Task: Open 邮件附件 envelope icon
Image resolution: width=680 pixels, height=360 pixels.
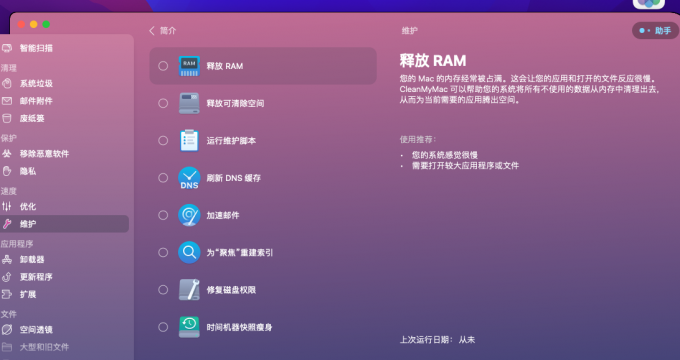Action: tap(7, 101)
